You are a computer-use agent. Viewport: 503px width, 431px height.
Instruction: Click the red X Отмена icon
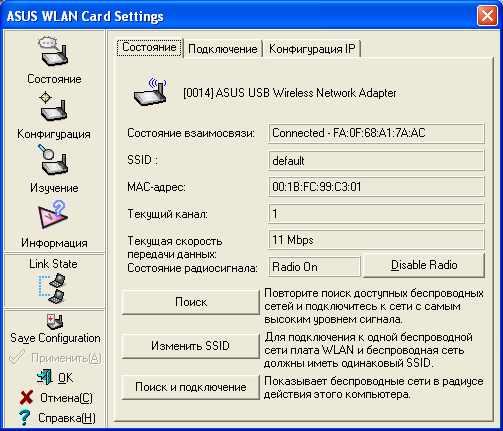click(x=26, y=397)
